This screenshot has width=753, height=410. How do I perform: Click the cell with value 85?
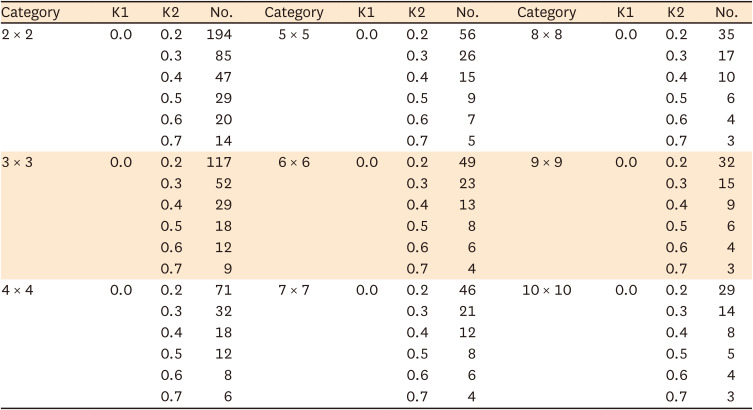coord(224,56)
